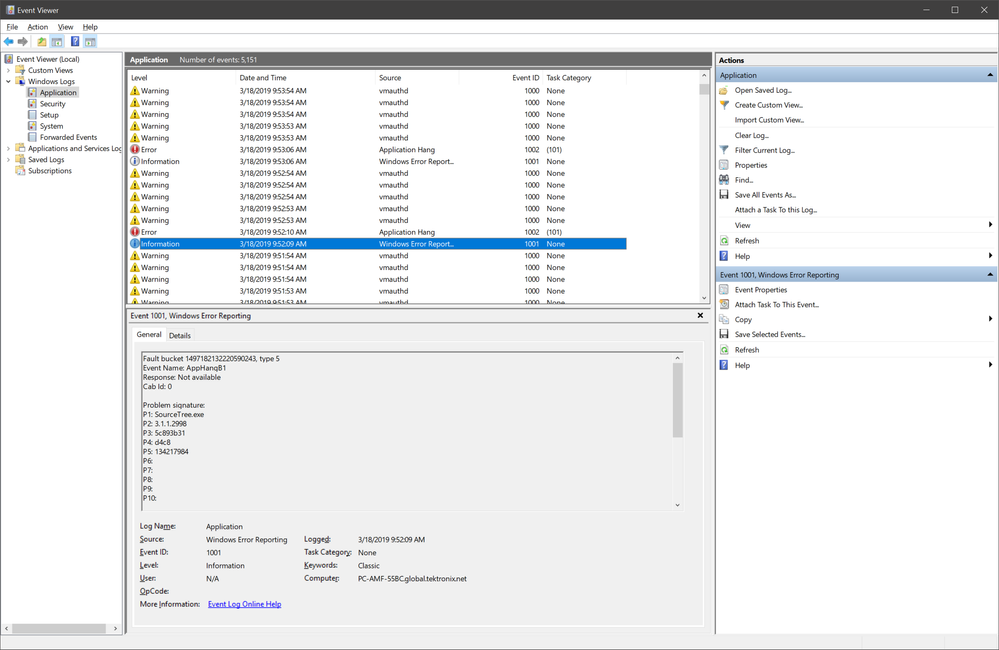
Task: Click Import Custom View action
Action: click(769, 120)
